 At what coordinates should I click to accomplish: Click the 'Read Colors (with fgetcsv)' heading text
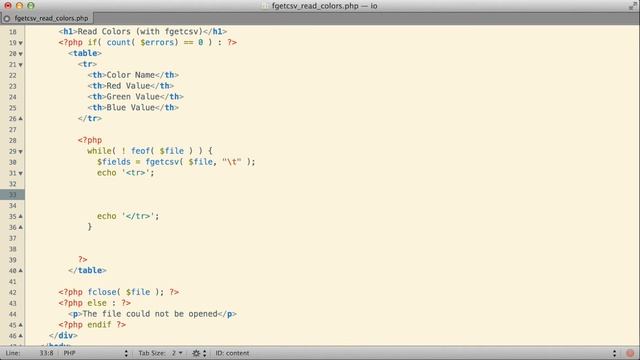tap(140, 31)
